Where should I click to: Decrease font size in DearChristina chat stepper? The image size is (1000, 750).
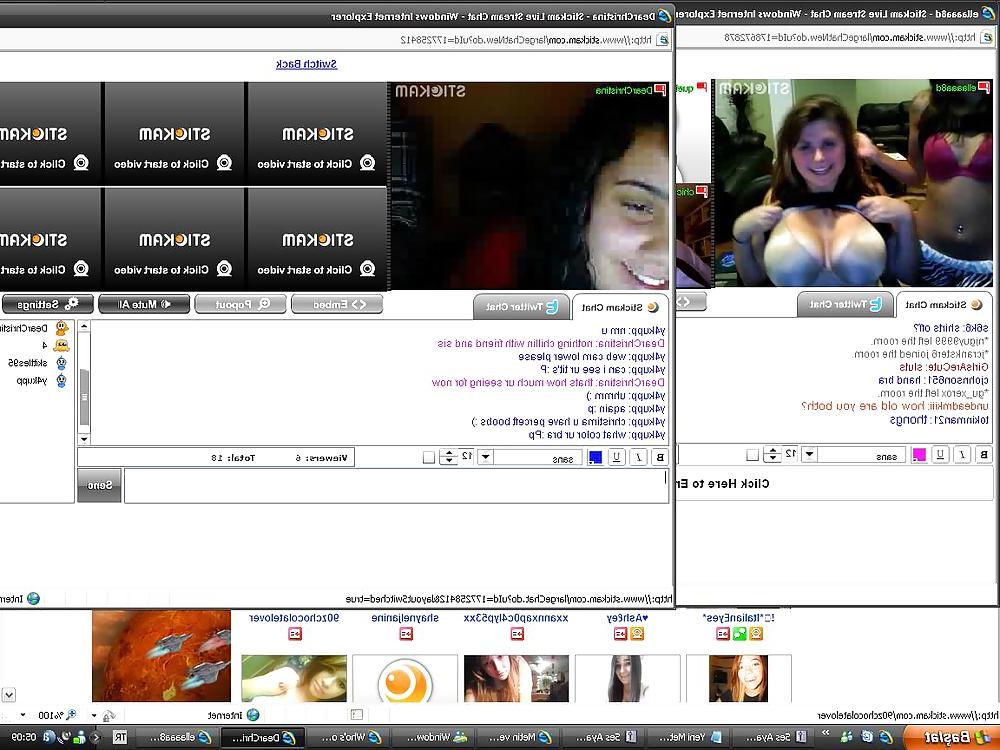tap(449, 460)
